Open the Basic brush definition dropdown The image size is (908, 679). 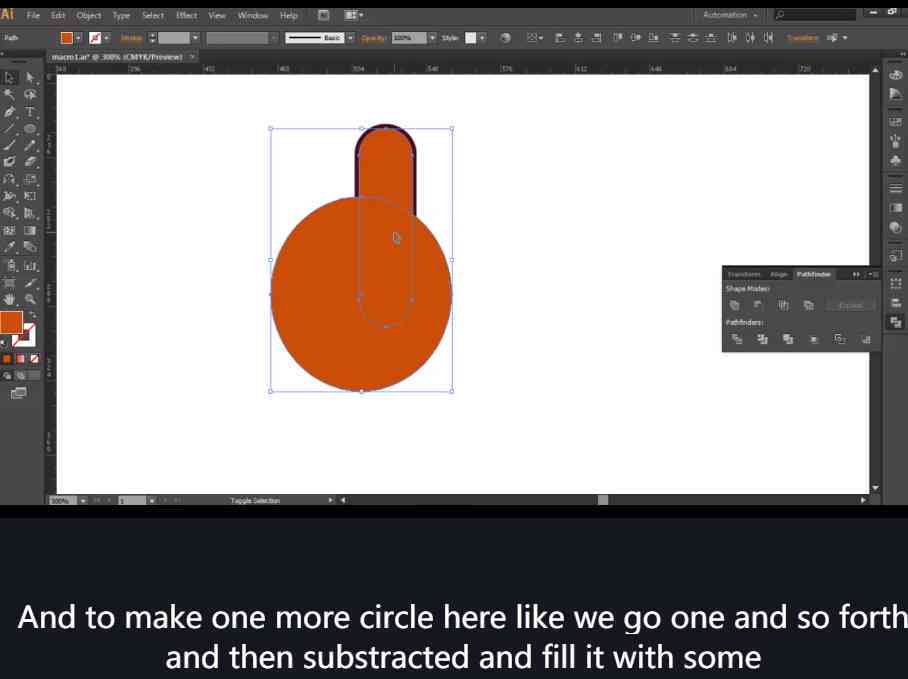[x=350, y=38]
